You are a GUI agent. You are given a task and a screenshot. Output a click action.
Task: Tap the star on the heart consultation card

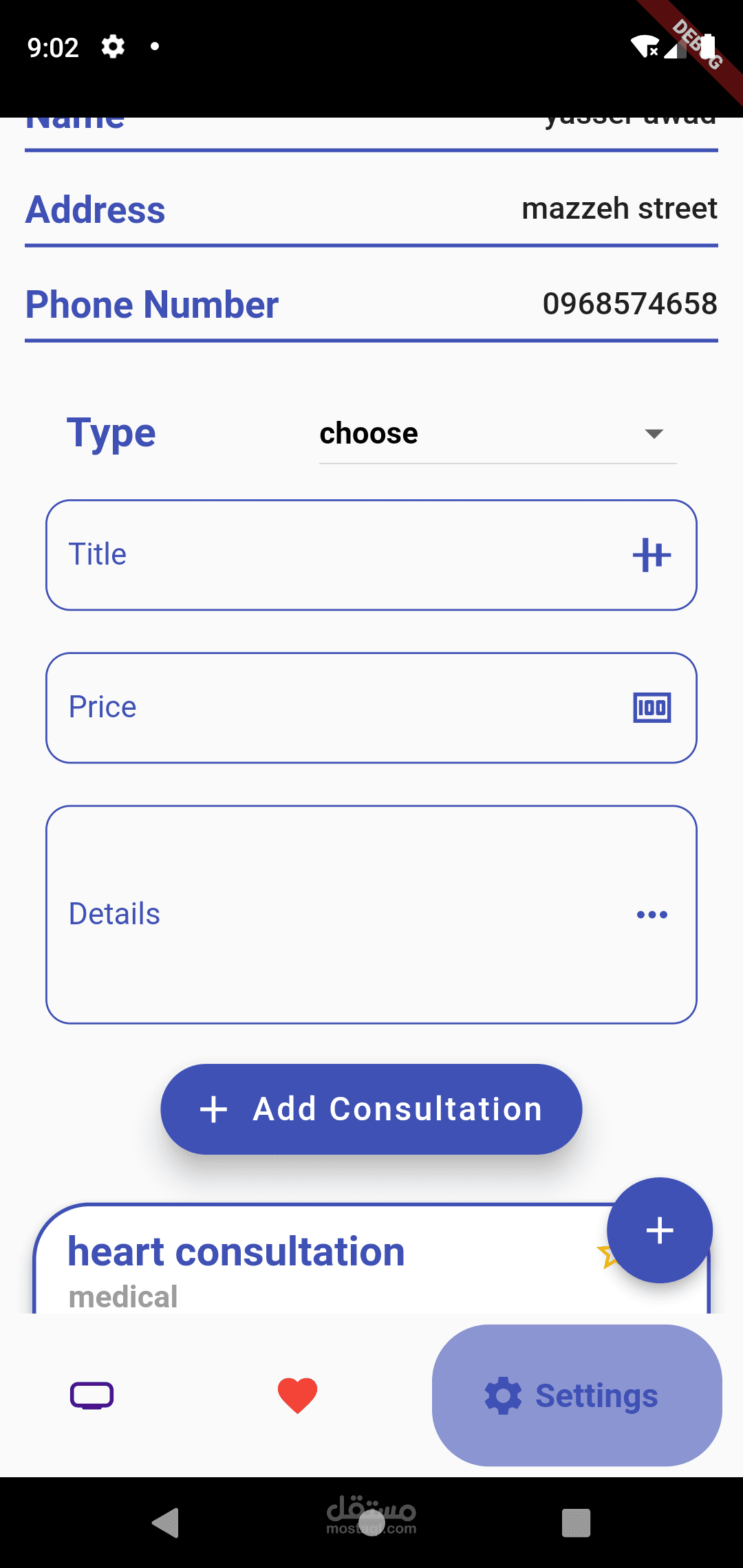[604, 1257]
